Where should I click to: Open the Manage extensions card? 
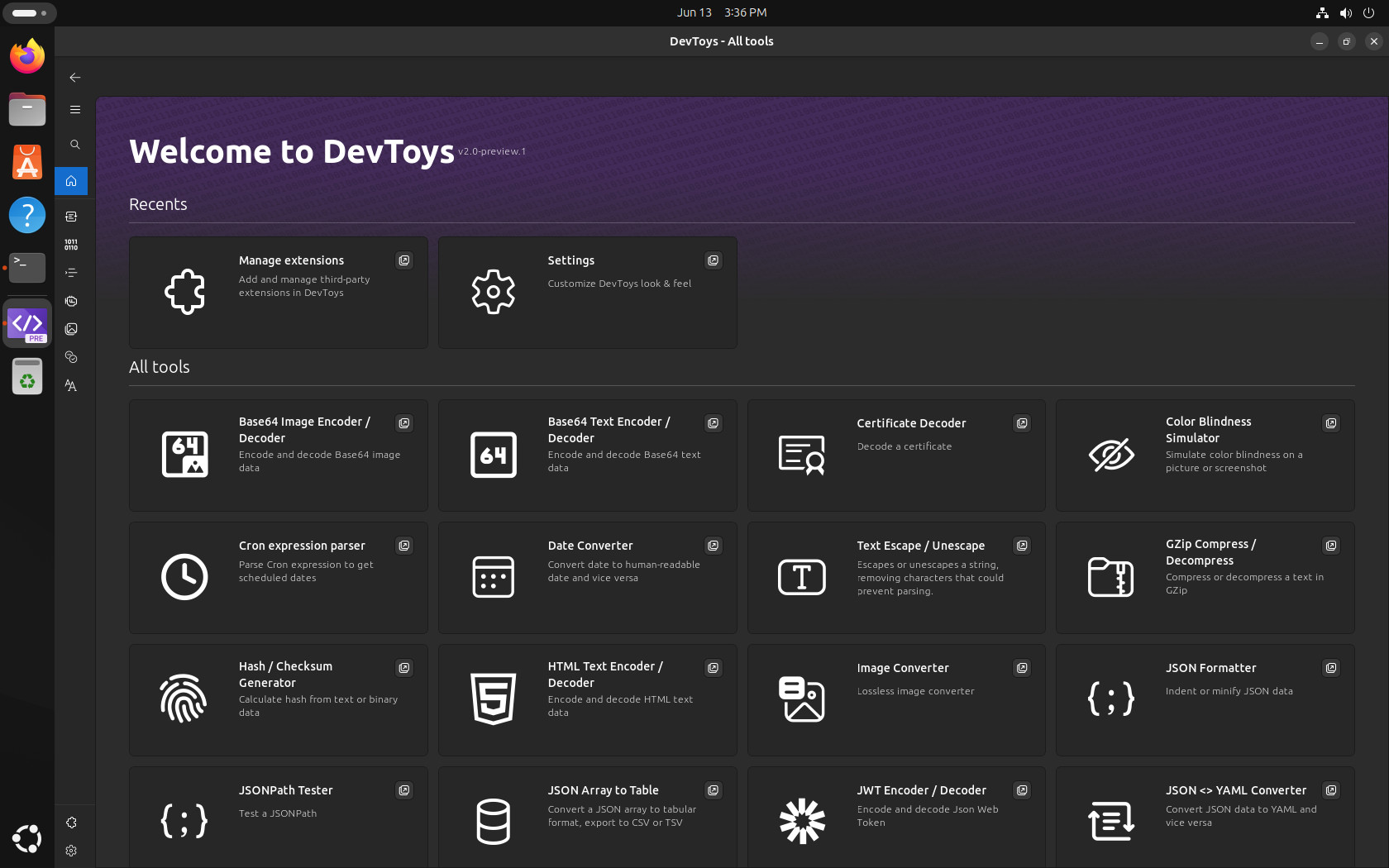279,293
